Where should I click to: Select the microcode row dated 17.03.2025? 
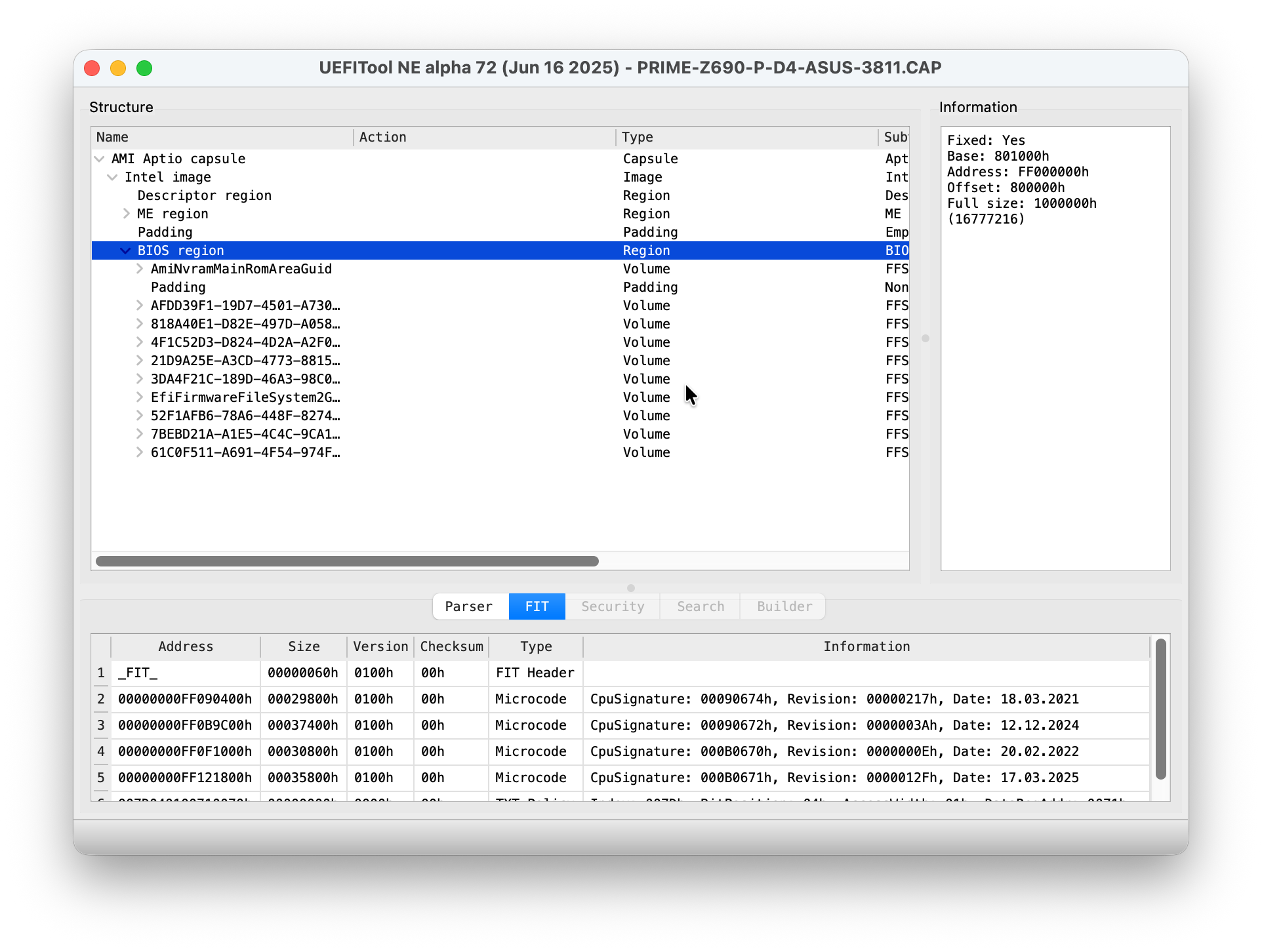(x=459, y=778)
